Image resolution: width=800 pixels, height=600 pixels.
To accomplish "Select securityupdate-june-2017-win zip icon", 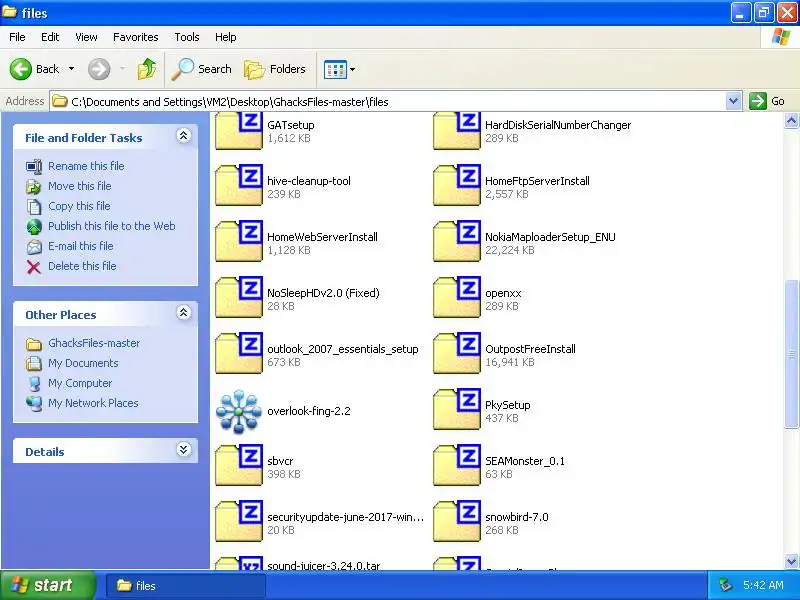I will tap(239, 521).
